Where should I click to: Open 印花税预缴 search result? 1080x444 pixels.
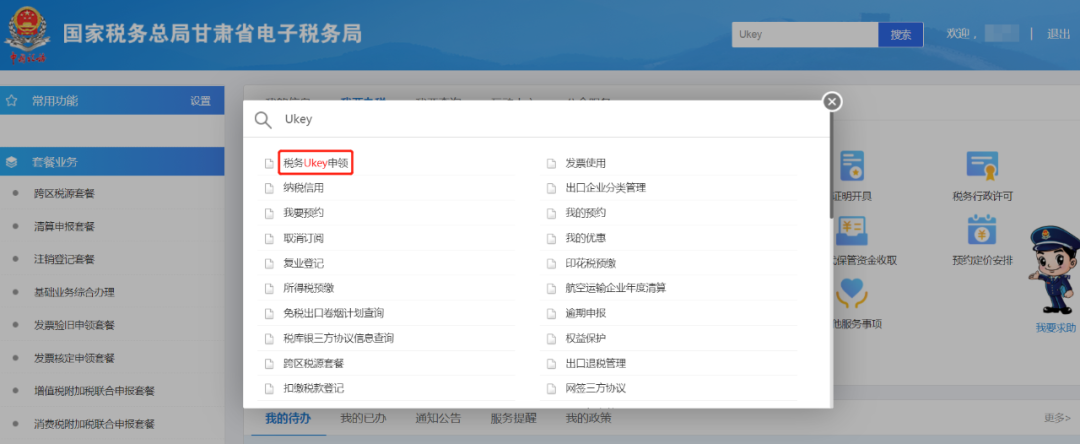[590, 263]
